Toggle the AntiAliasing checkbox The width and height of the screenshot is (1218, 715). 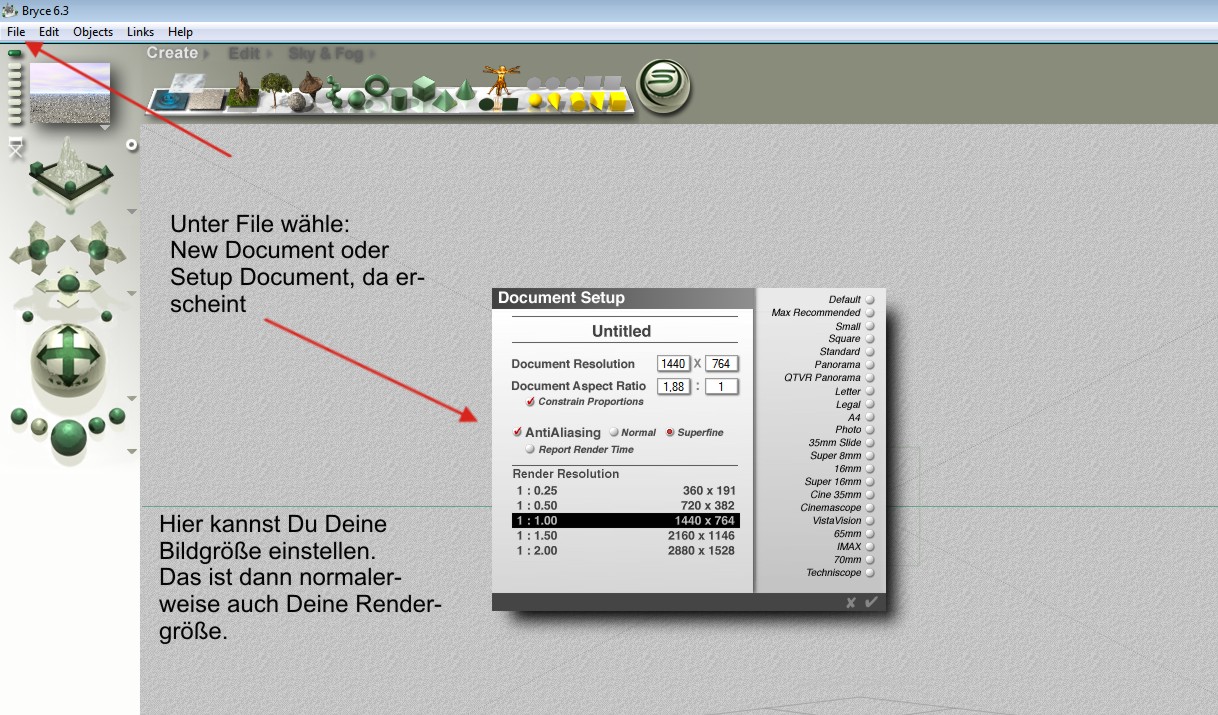pos(517,433)
